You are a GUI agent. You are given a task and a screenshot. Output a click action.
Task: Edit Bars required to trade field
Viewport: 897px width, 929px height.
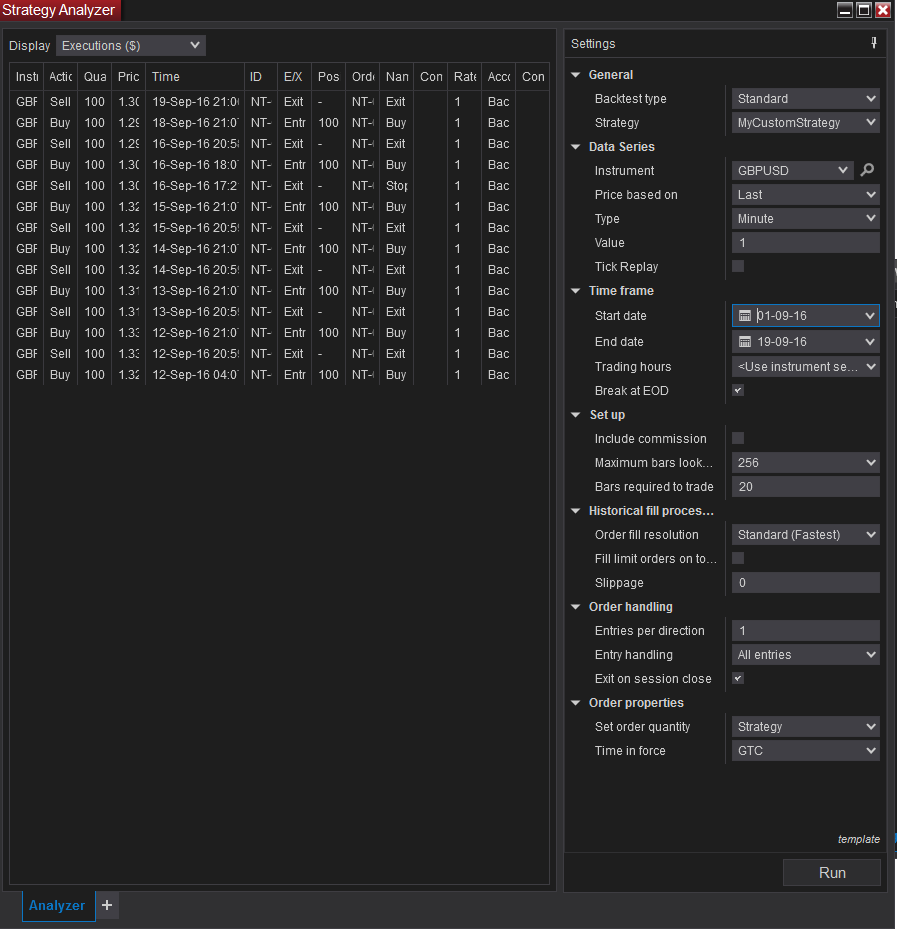tap(805, 486)
